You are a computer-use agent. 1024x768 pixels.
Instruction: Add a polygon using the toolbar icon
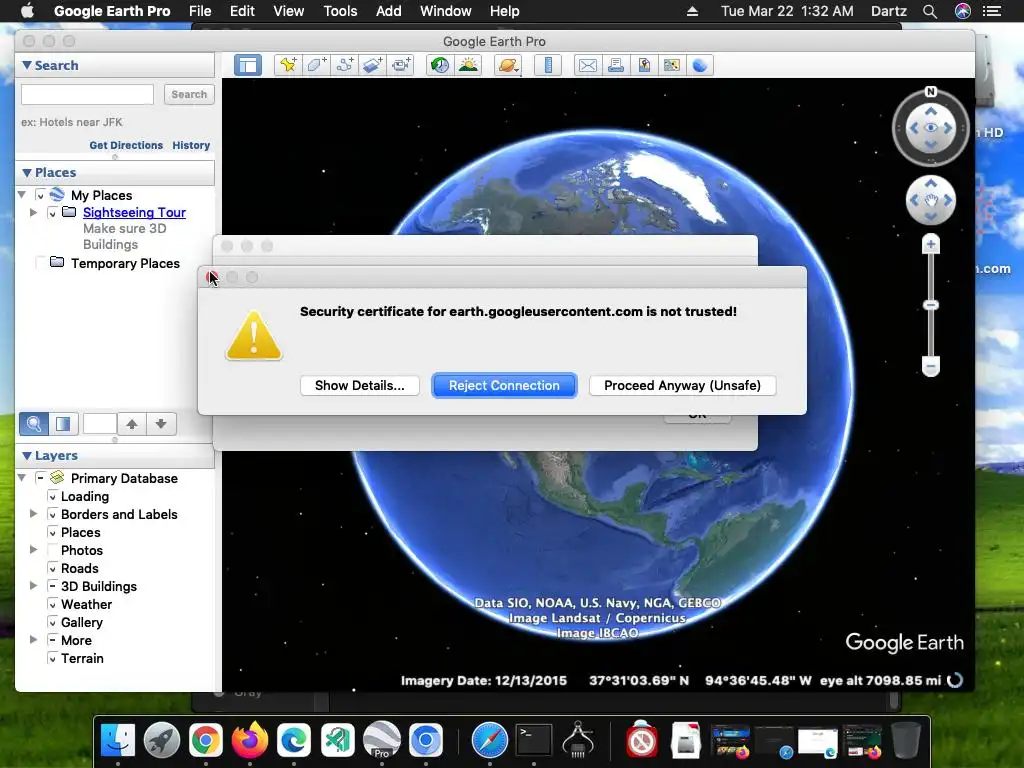pos(317,65)
